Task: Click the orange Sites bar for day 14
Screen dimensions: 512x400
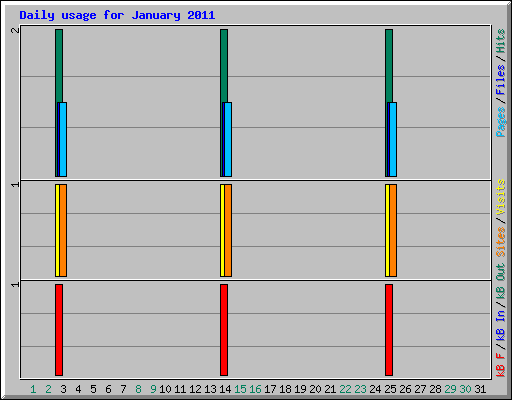Action: point(228,230)
